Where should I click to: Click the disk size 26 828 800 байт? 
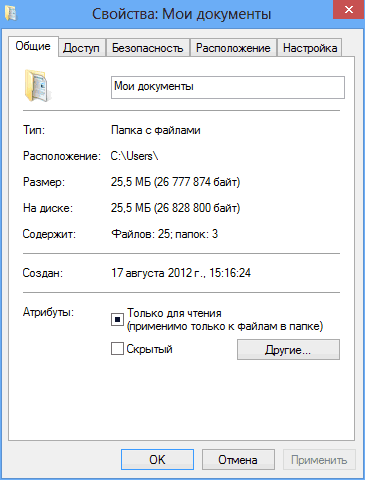197,208
